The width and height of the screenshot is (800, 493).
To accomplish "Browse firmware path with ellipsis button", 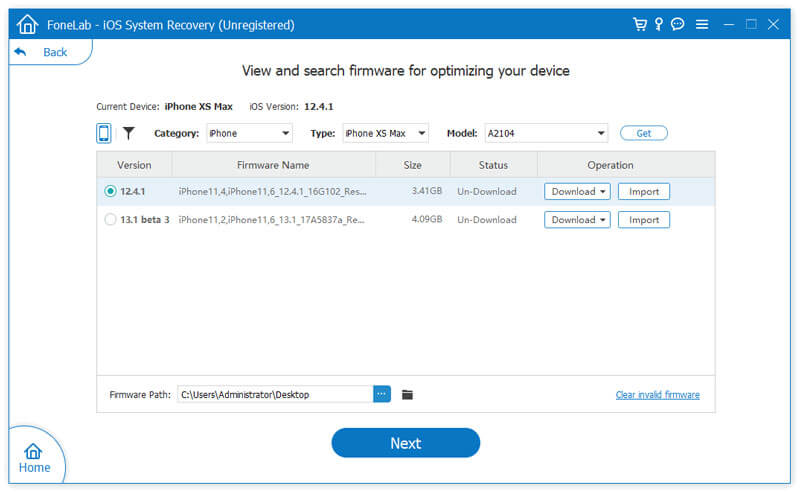I will (x=382, y=394).
